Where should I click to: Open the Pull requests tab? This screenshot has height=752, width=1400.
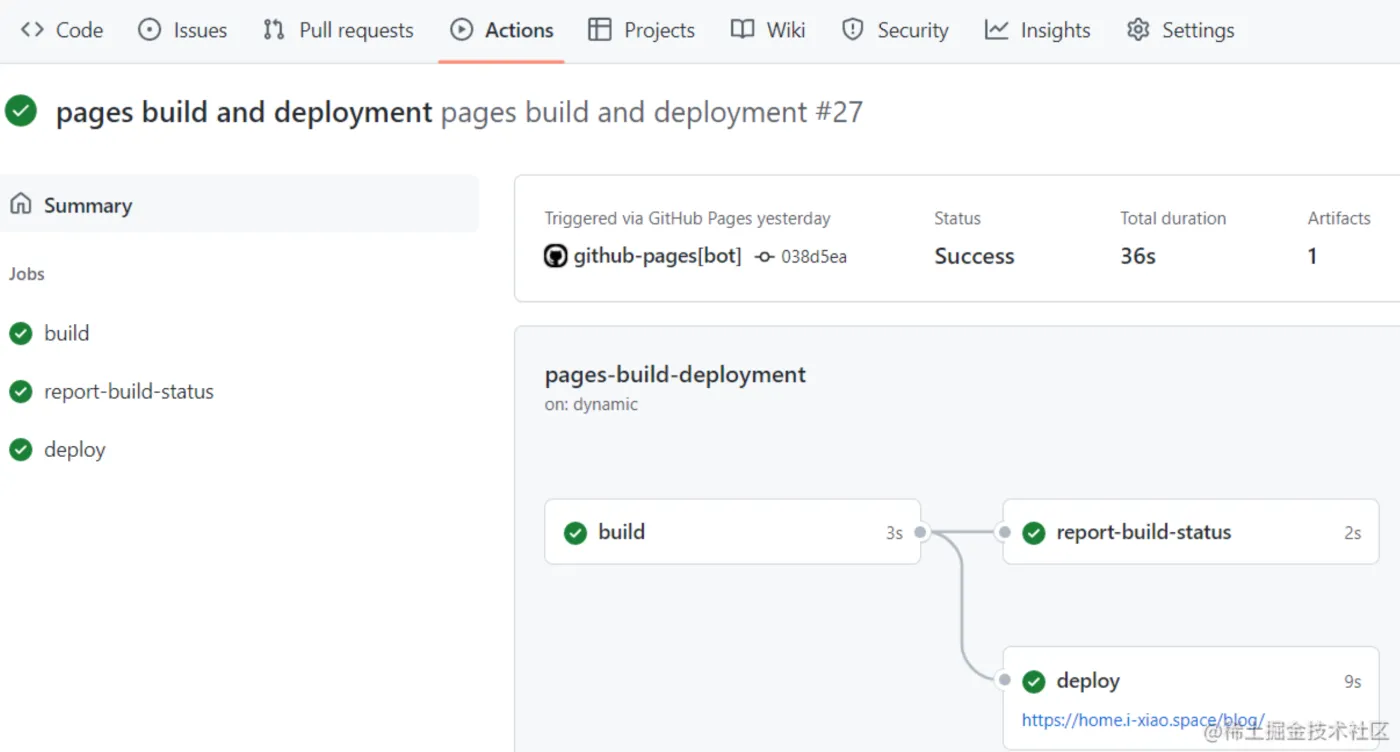pos(338,30)
